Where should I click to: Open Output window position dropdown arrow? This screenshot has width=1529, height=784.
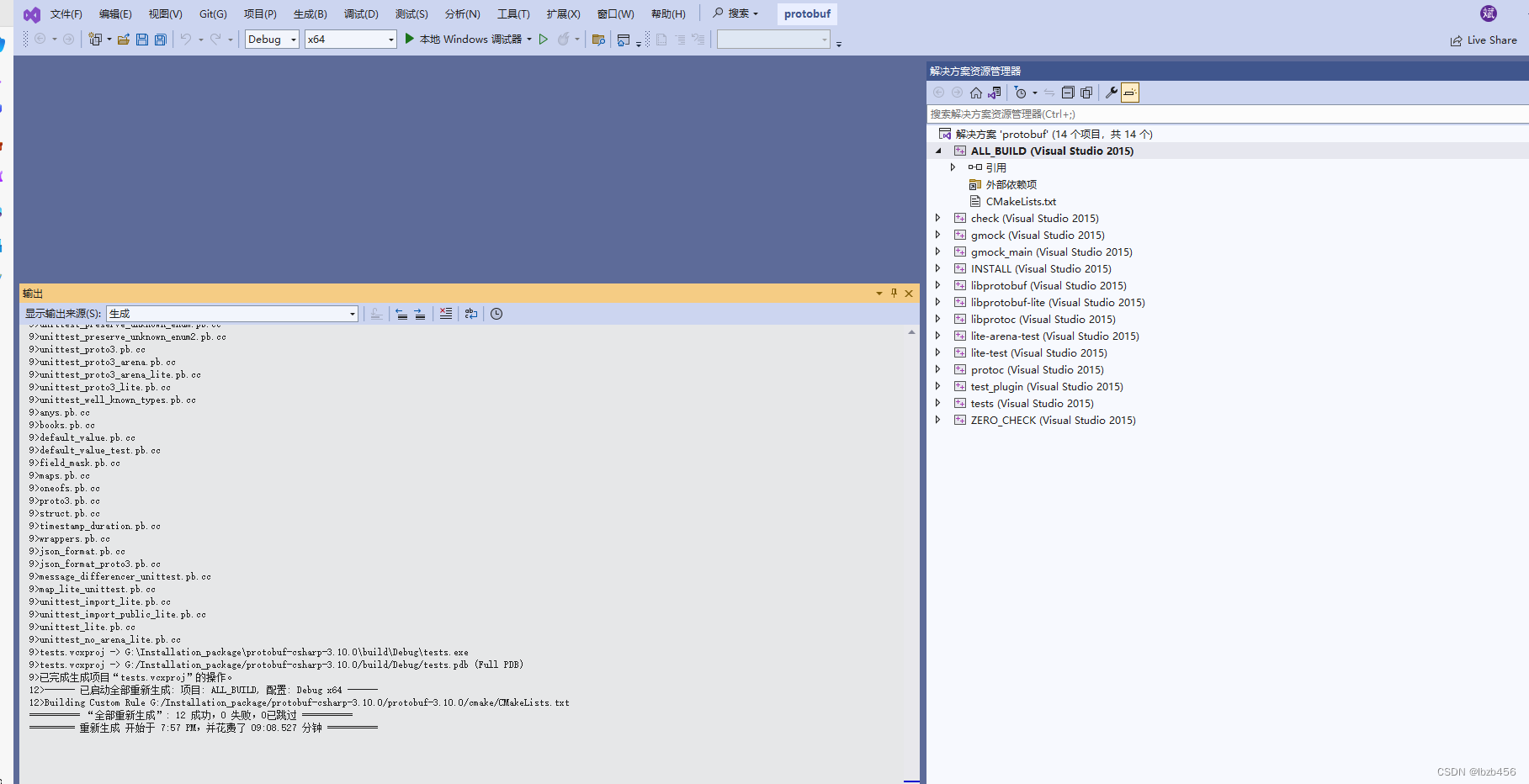[x=879, y=294]
